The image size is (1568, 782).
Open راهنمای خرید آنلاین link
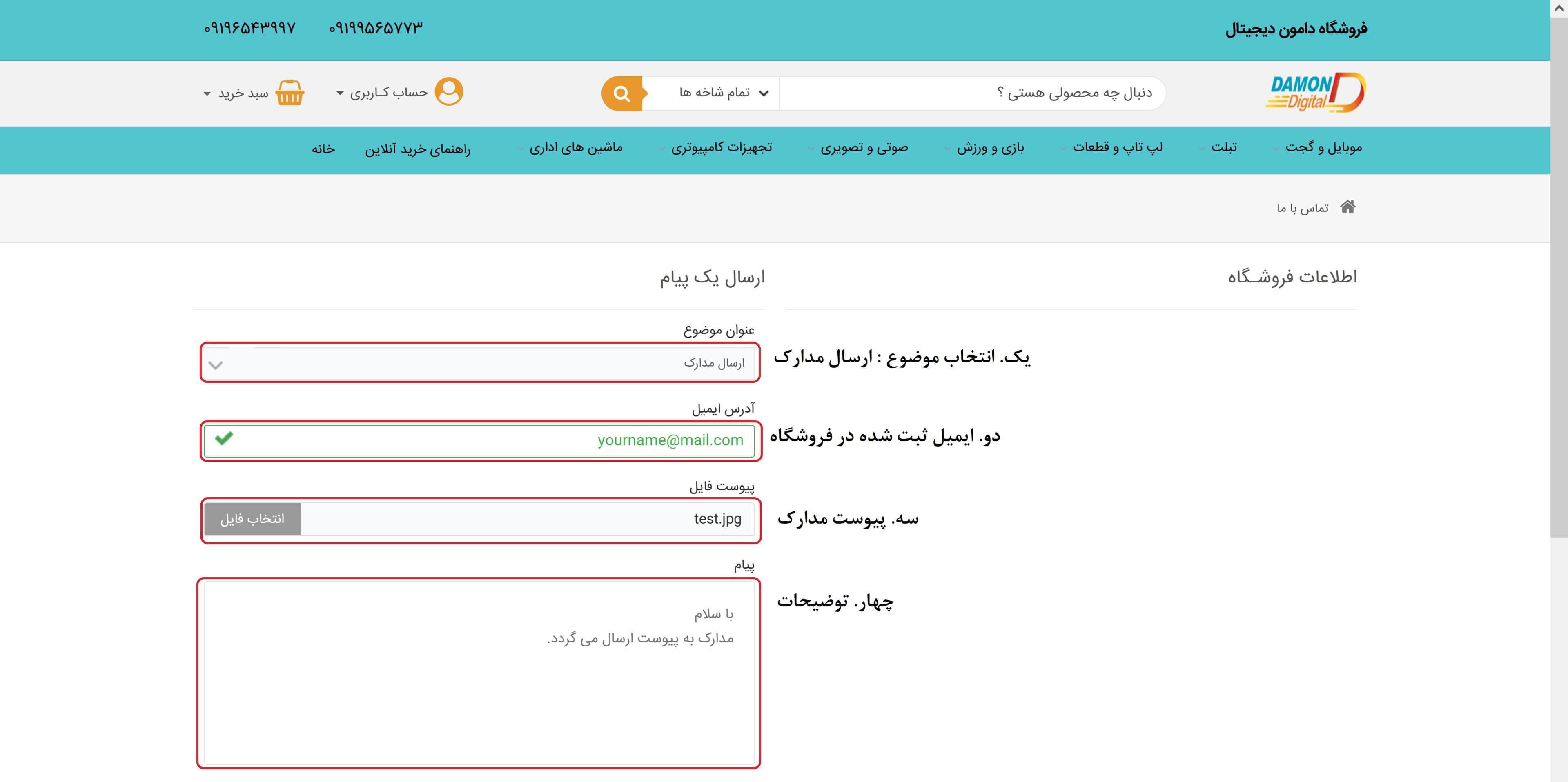tap(418, 149)
